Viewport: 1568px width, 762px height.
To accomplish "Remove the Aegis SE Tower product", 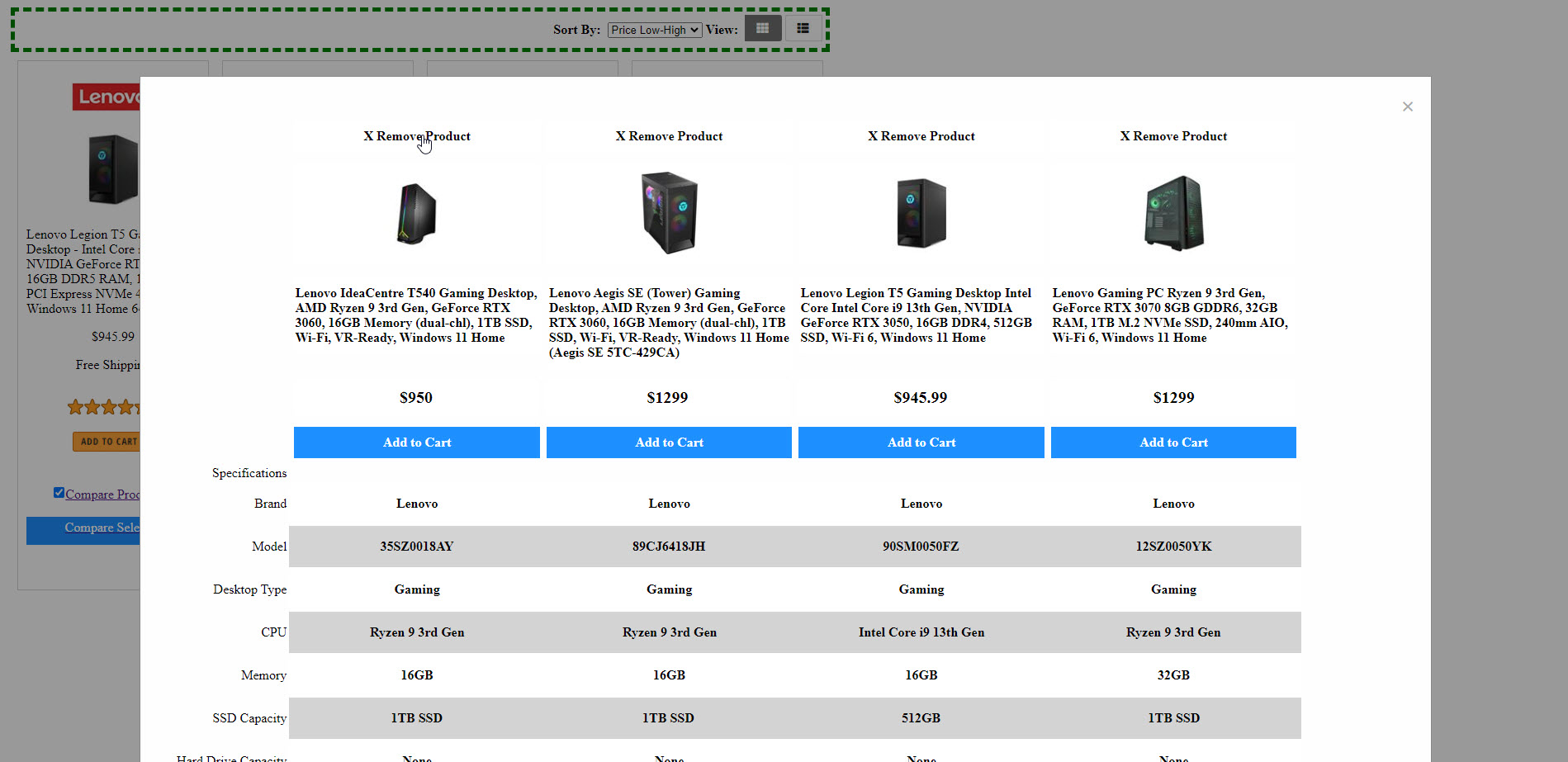I will (x=669, y=136).
